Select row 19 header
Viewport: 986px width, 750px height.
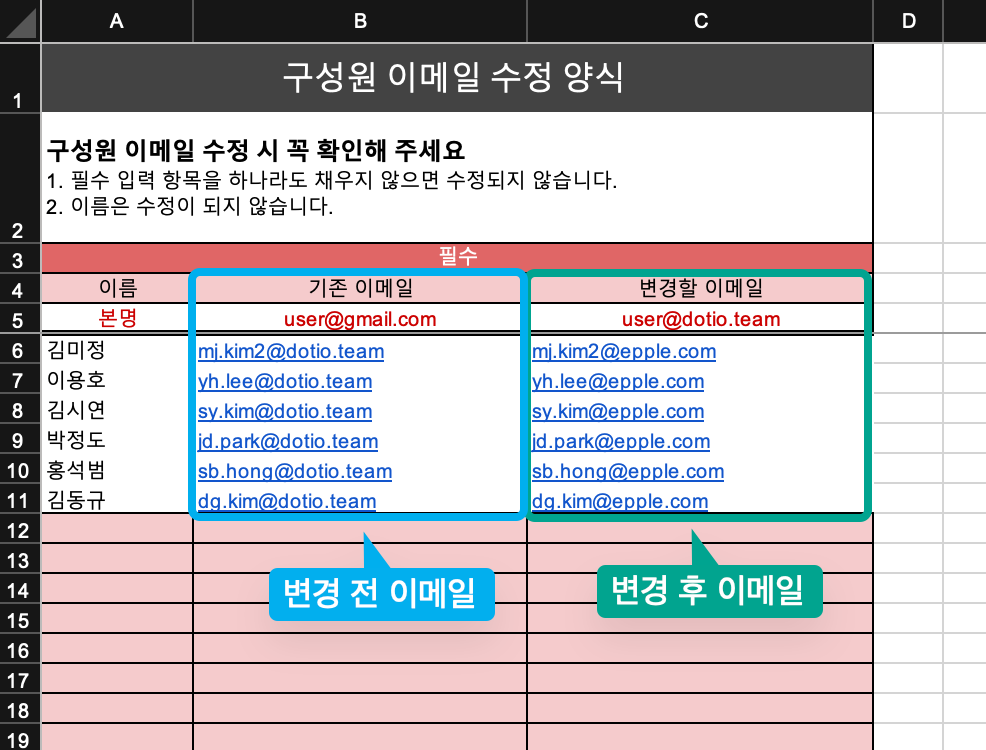click(x=20, y=738)
